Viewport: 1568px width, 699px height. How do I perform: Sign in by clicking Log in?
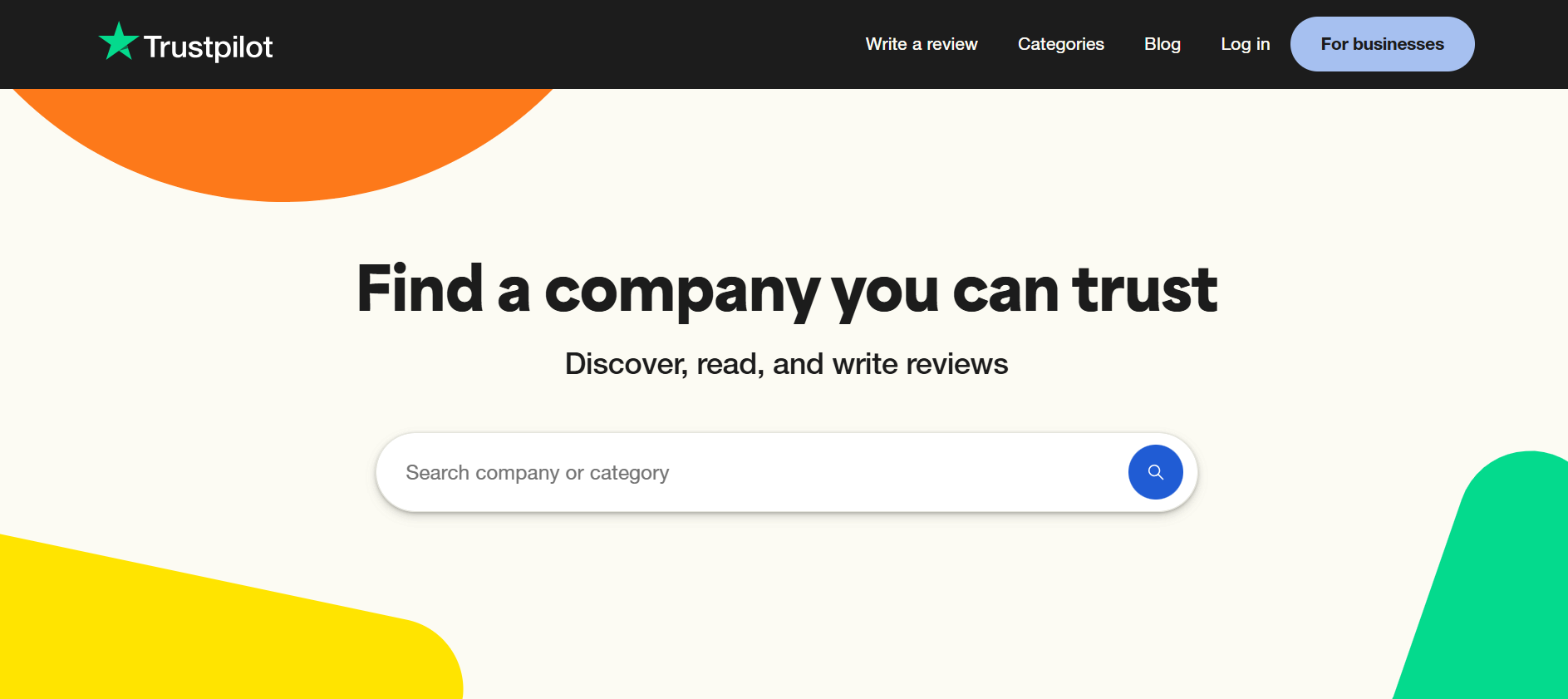click(1245, 44)
